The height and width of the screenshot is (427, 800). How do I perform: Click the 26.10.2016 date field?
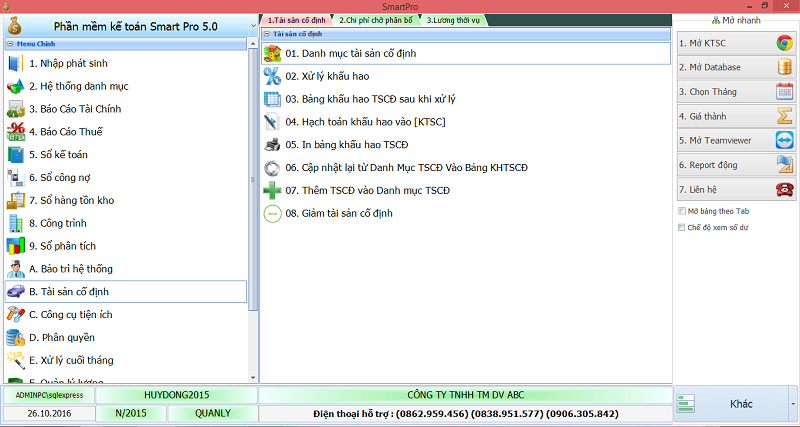[x=49, y=414]
